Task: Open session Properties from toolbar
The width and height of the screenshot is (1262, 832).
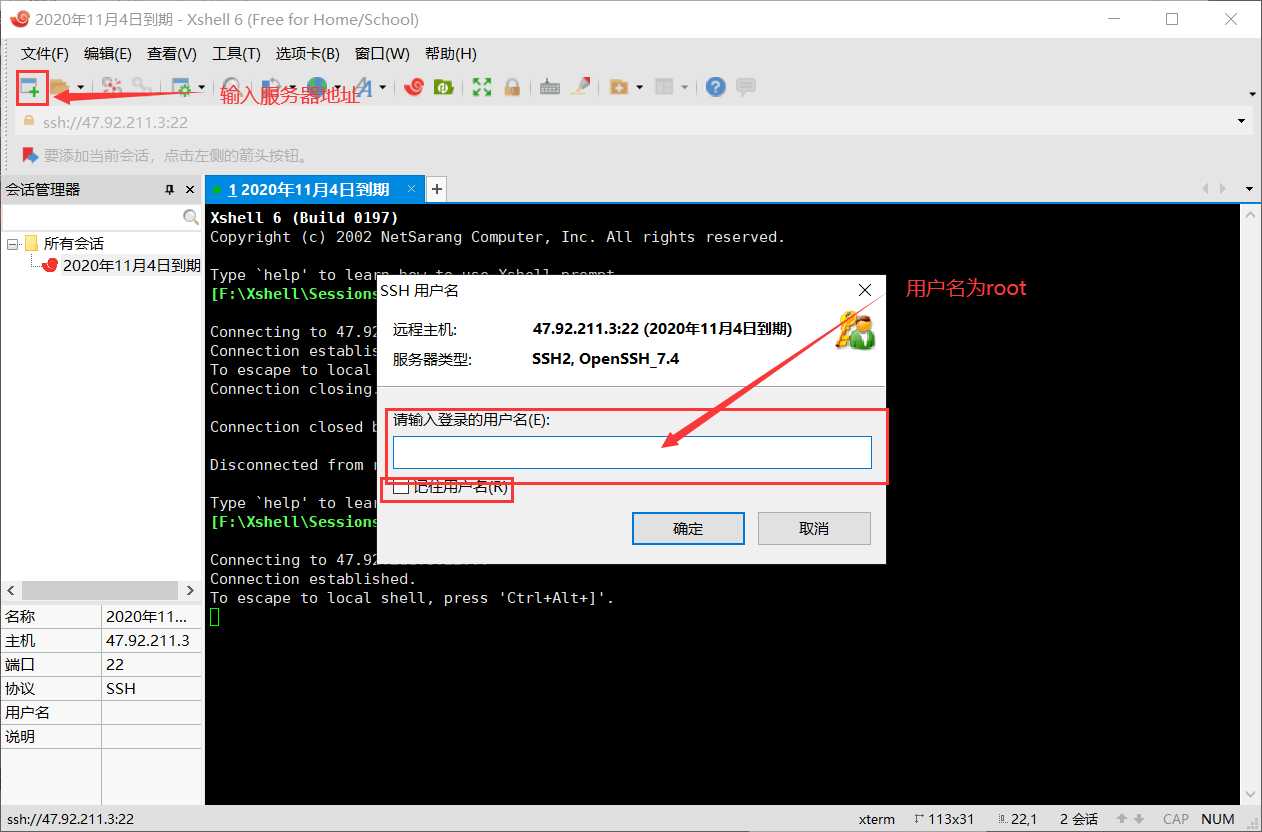Action: (x=183, y=88)
